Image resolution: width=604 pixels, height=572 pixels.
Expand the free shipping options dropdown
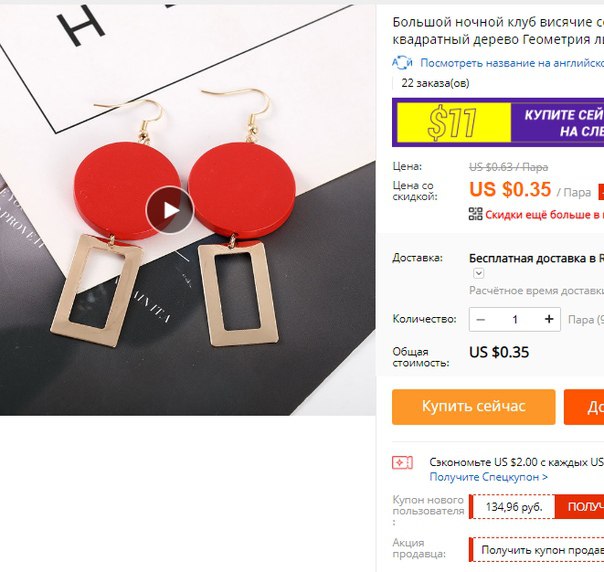click(478, 273)
